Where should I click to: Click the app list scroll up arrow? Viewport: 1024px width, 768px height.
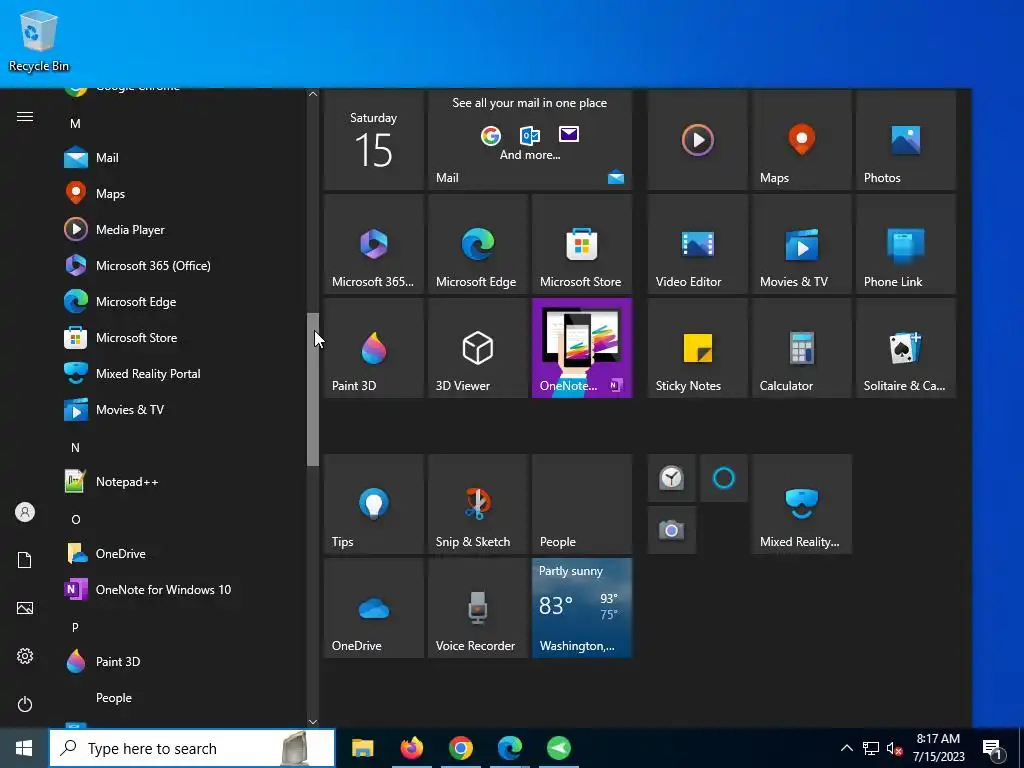[313, 94]
